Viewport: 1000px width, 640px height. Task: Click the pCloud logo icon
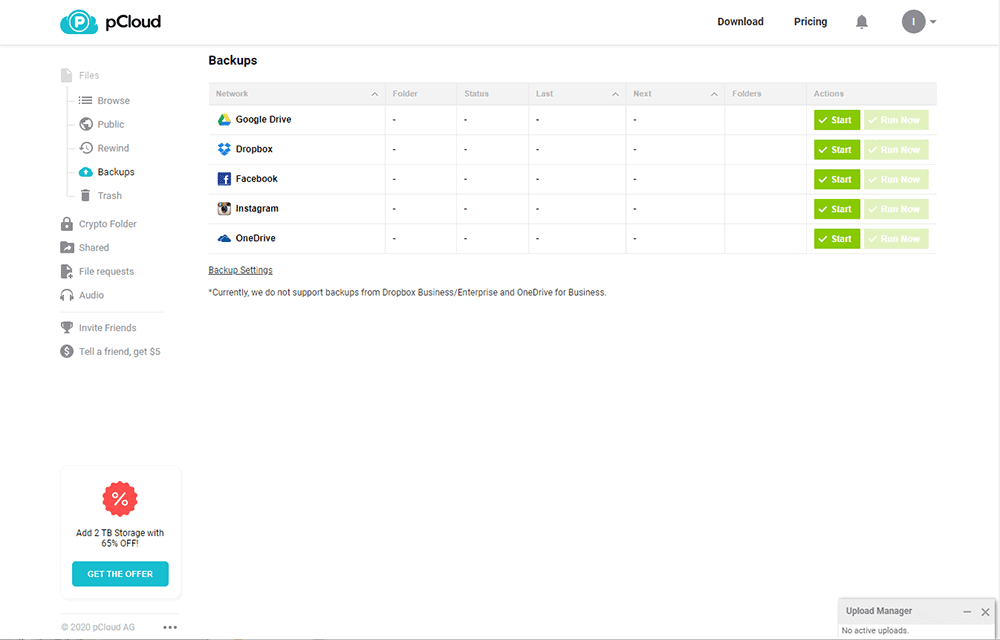[x=78, y=22]
